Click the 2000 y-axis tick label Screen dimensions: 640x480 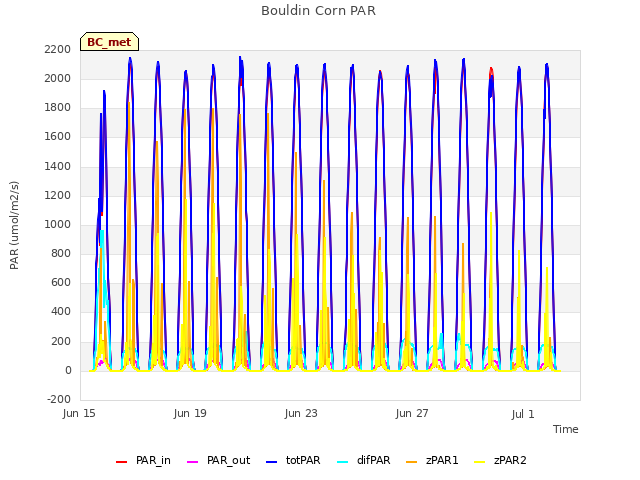[x=58, y=78]
